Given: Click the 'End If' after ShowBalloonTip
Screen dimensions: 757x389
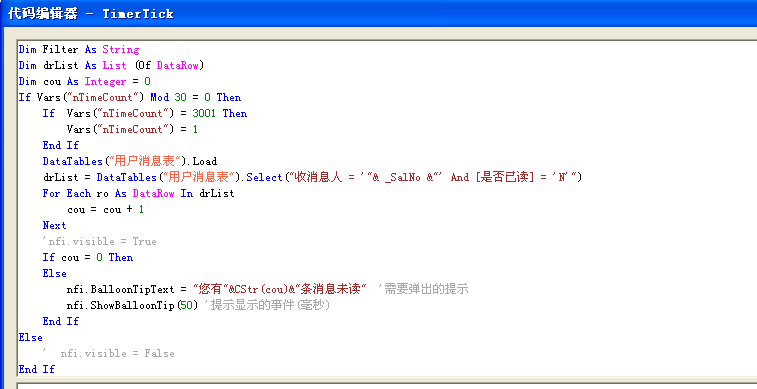Looking at the screenshot, I should (x=60, y=321).
